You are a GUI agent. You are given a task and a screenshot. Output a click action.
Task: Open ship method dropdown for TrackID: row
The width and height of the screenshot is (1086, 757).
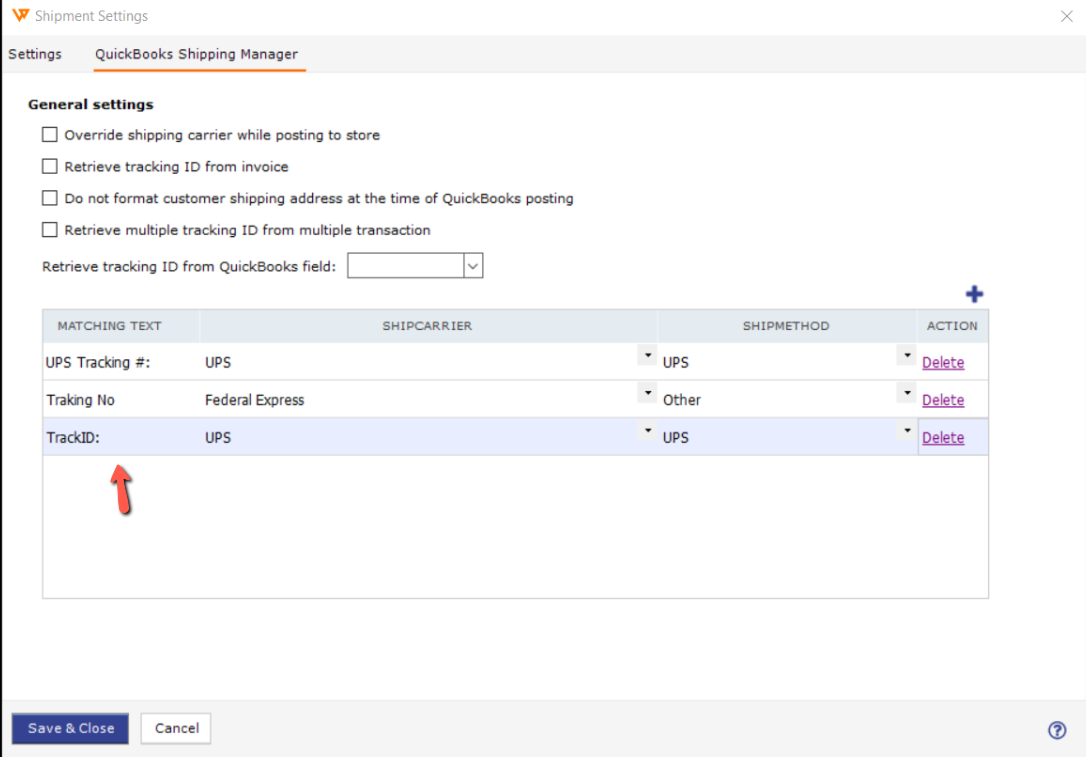click(x=907, y=430)
